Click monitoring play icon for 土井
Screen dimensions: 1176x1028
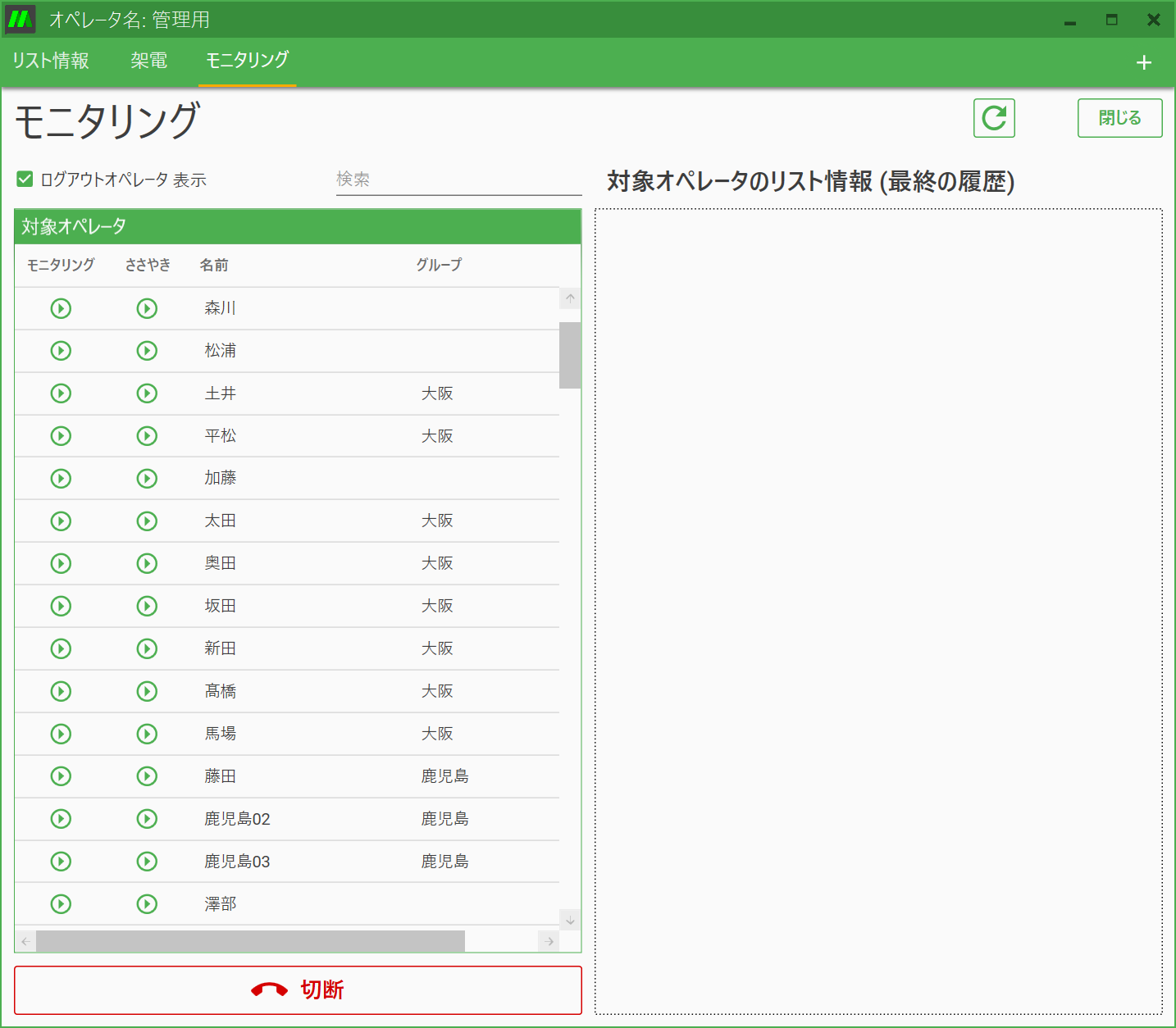point(61,393)
